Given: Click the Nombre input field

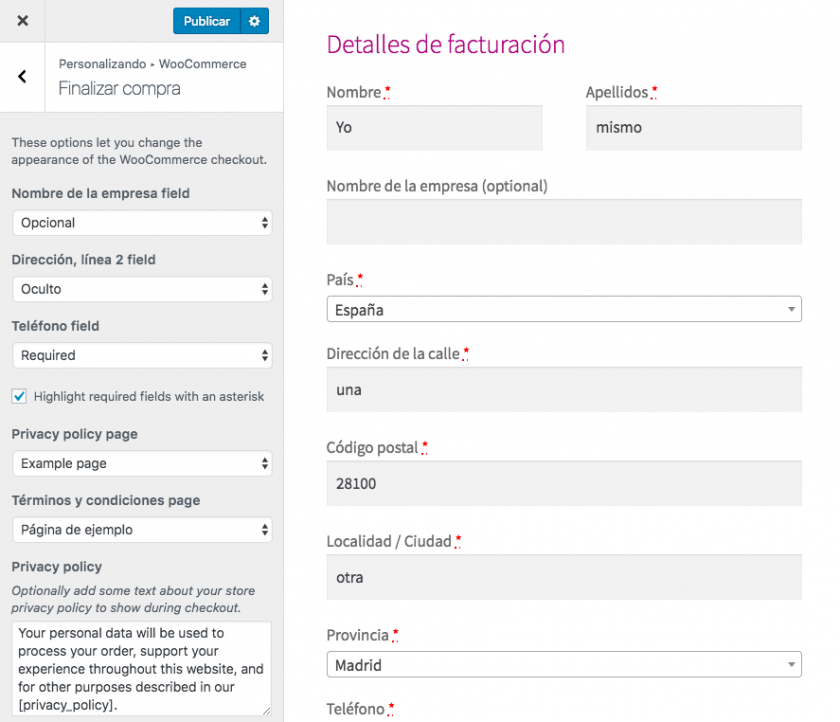Looking at the screenshot, I should click(434, 128).
